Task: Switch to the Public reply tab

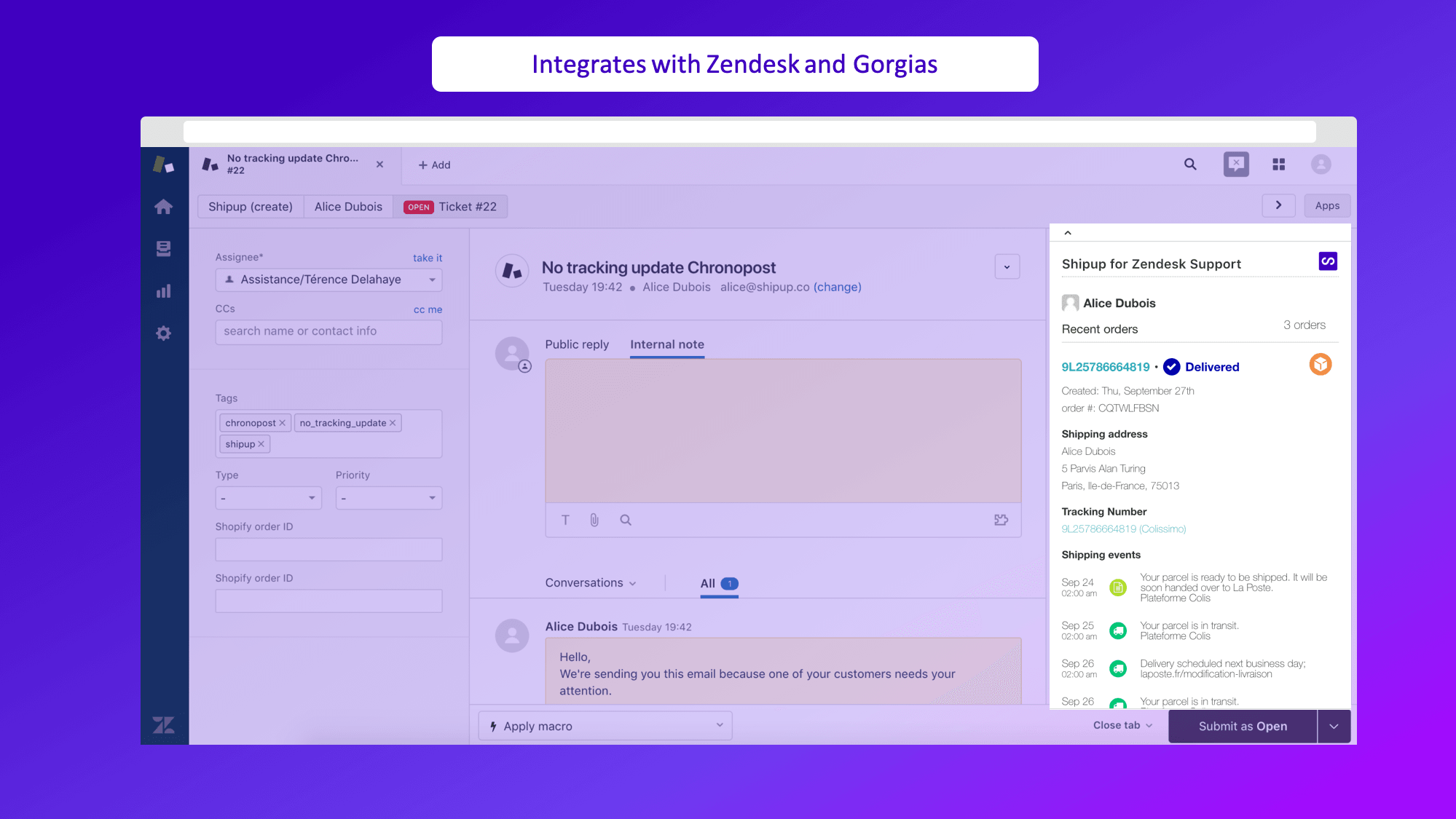Action: point(576,344)
